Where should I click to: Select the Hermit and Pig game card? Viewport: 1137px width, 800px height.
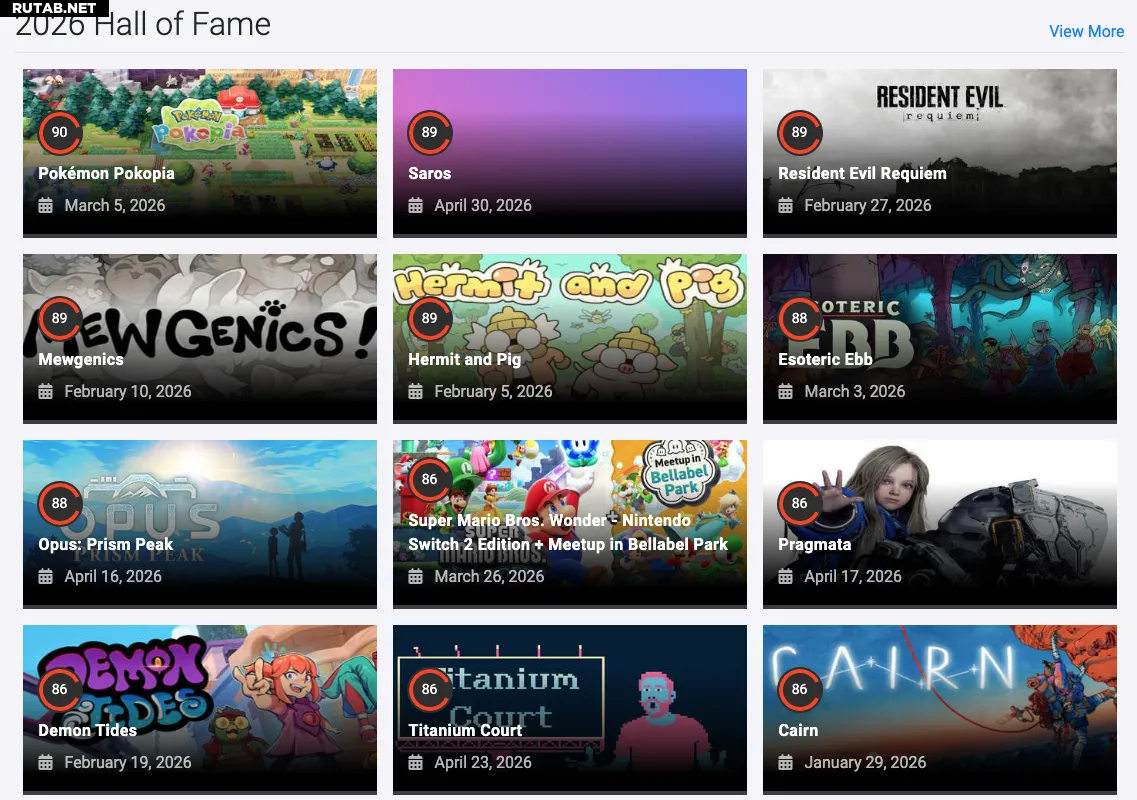(x=569, y=338)
